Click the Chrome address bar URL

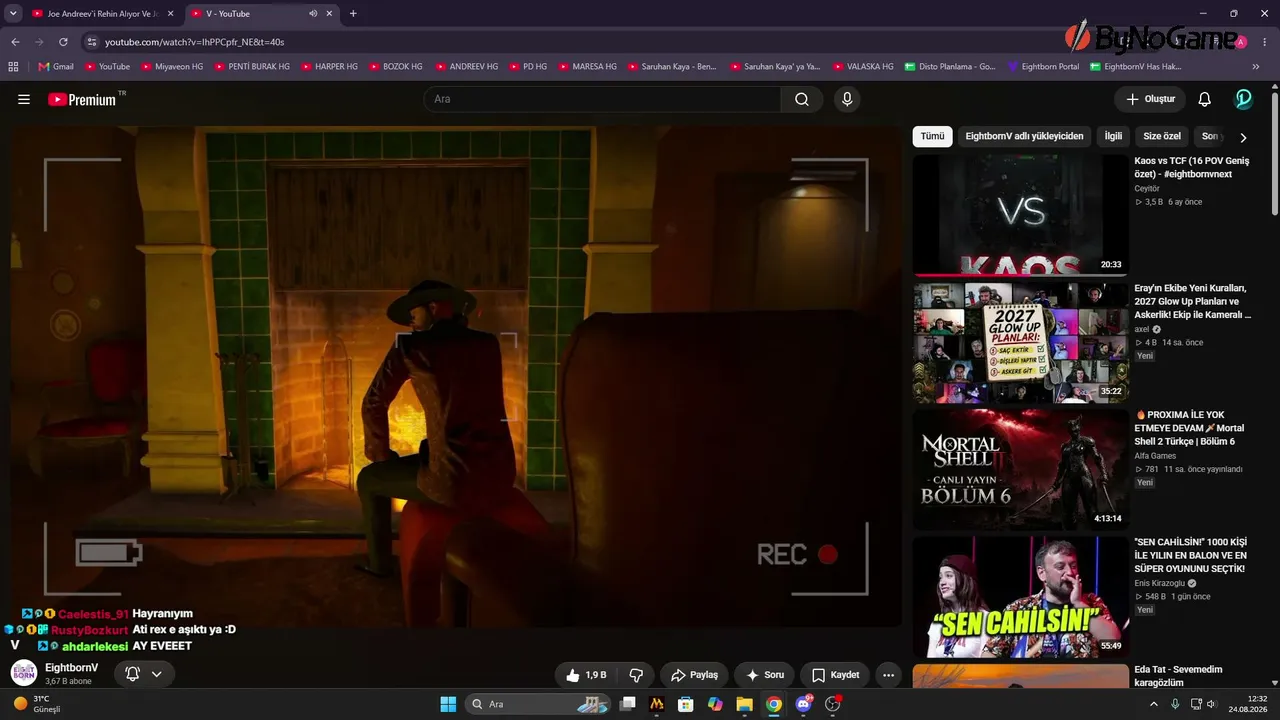coord(195,42)
